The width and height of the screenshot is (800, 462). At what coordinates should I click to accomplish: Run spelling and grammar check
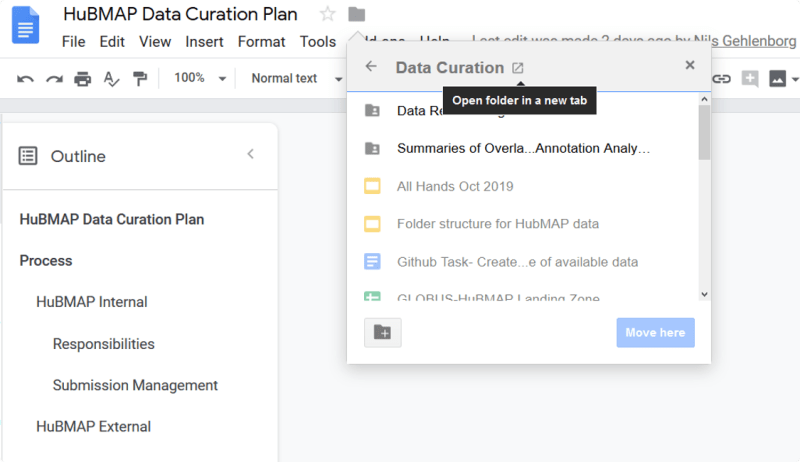pyautogui.click(x=112, y=78)
